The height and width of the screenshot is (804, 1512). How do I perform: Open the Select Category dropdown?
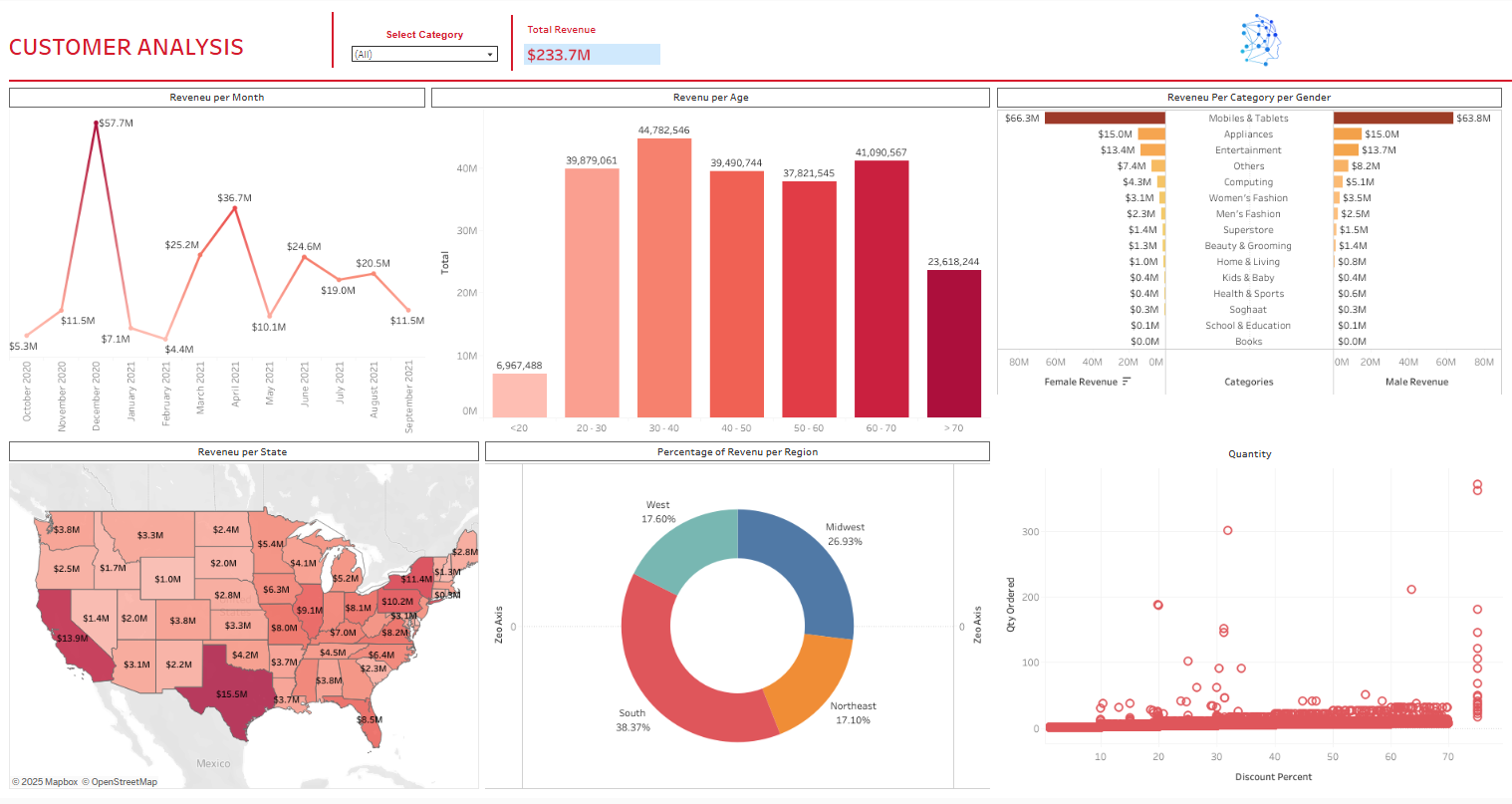click(x=423, y=55)
